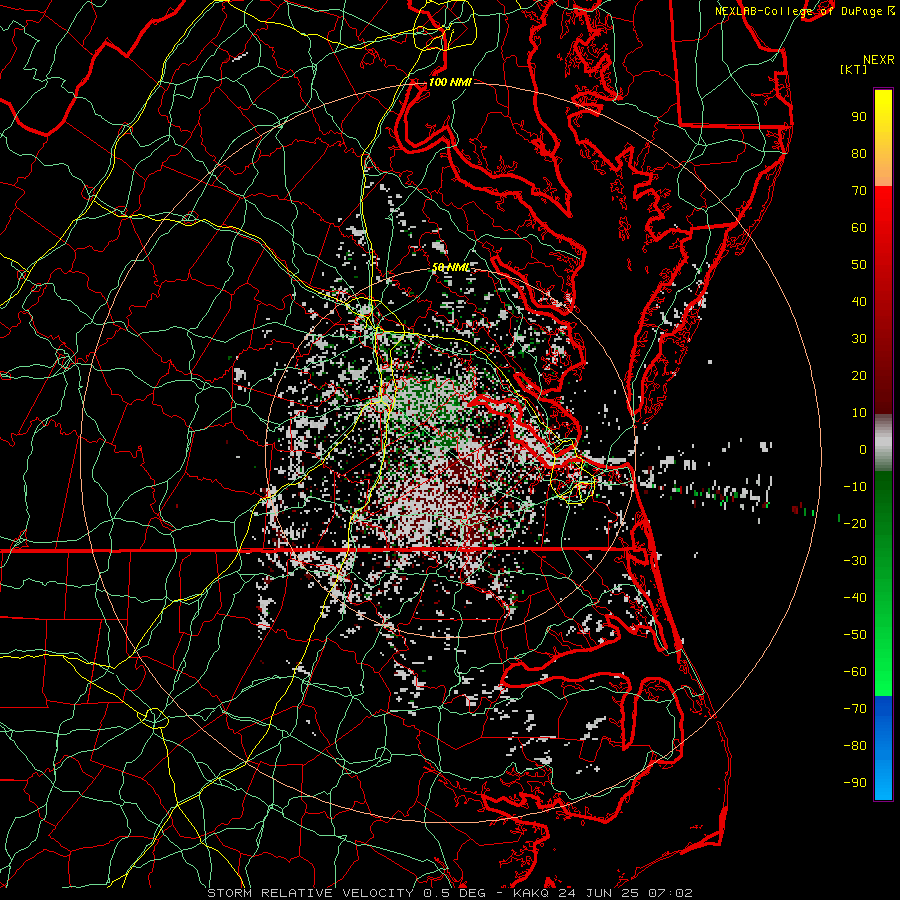Click the "40" value on the velocity scale

(859, 301)
